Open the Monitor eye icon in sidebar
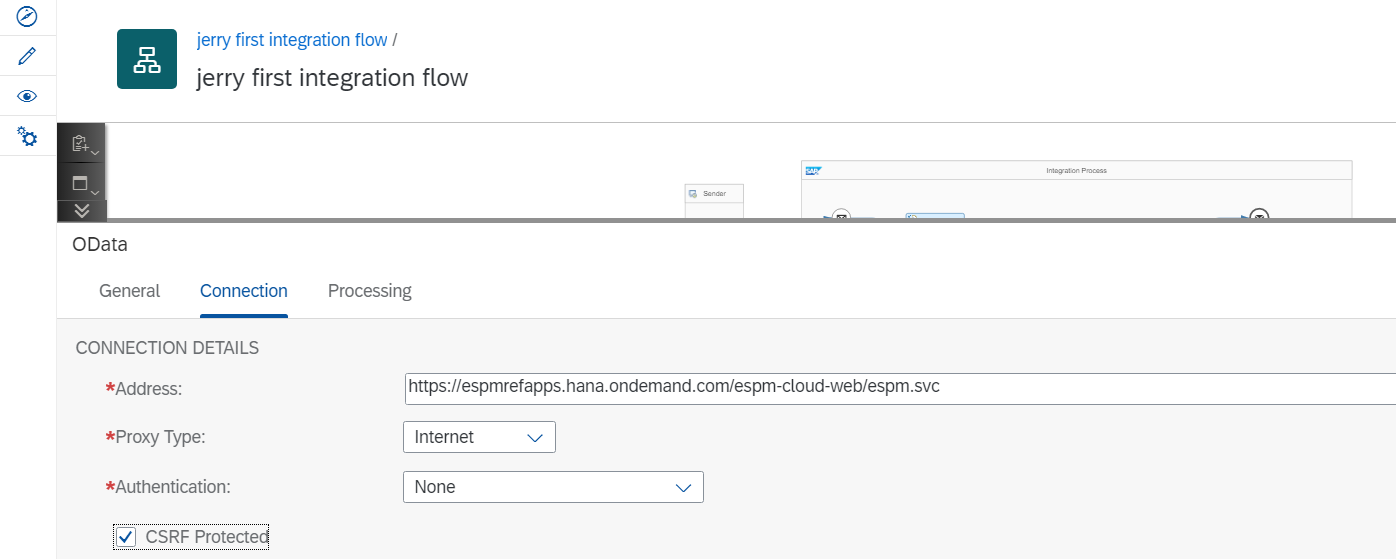This screenshot has width=1396, height=559. tap(28, 96)
